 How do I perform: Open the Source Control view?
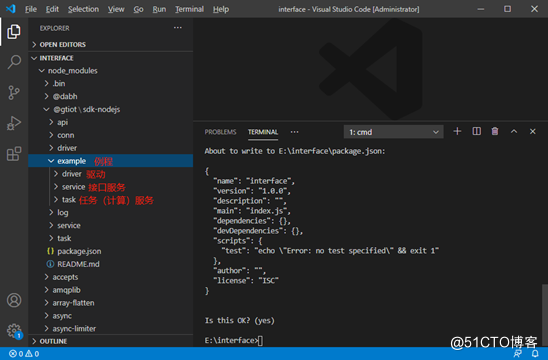[x=14, y=93]
